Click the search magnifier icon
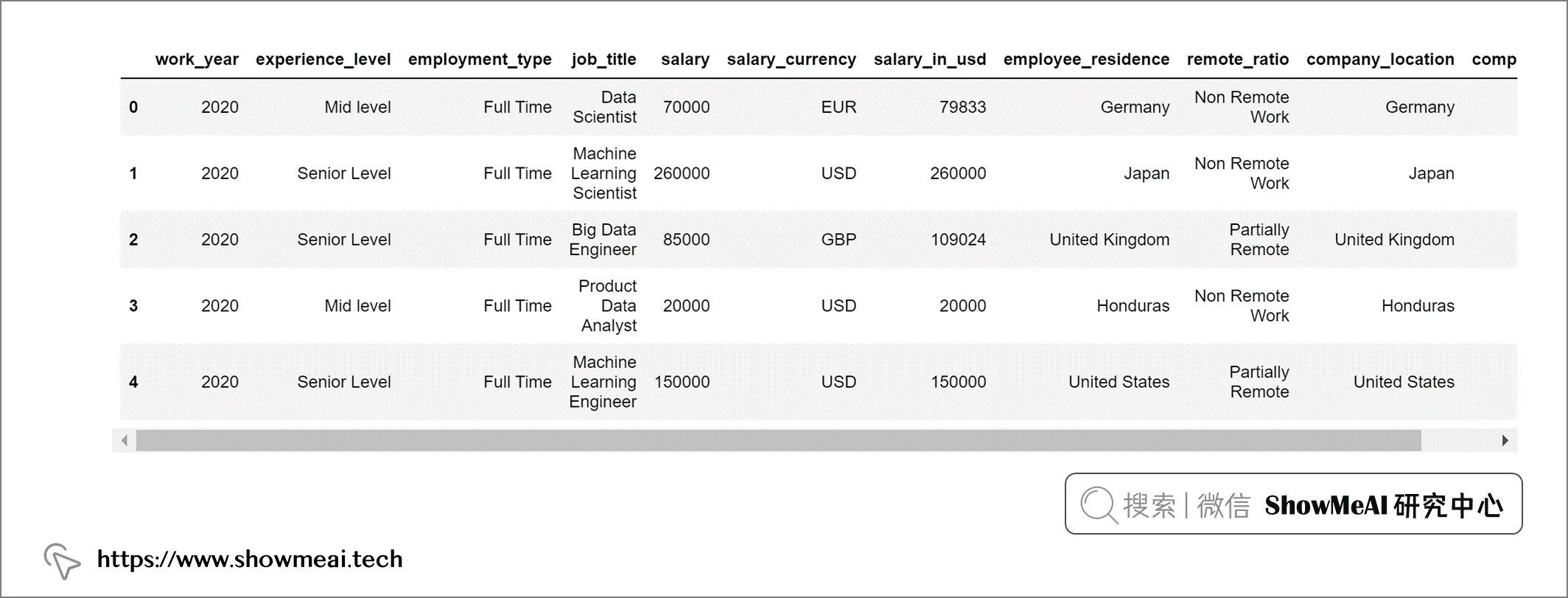Screen dimensions: 1568x598 [x=1098, y=505]
